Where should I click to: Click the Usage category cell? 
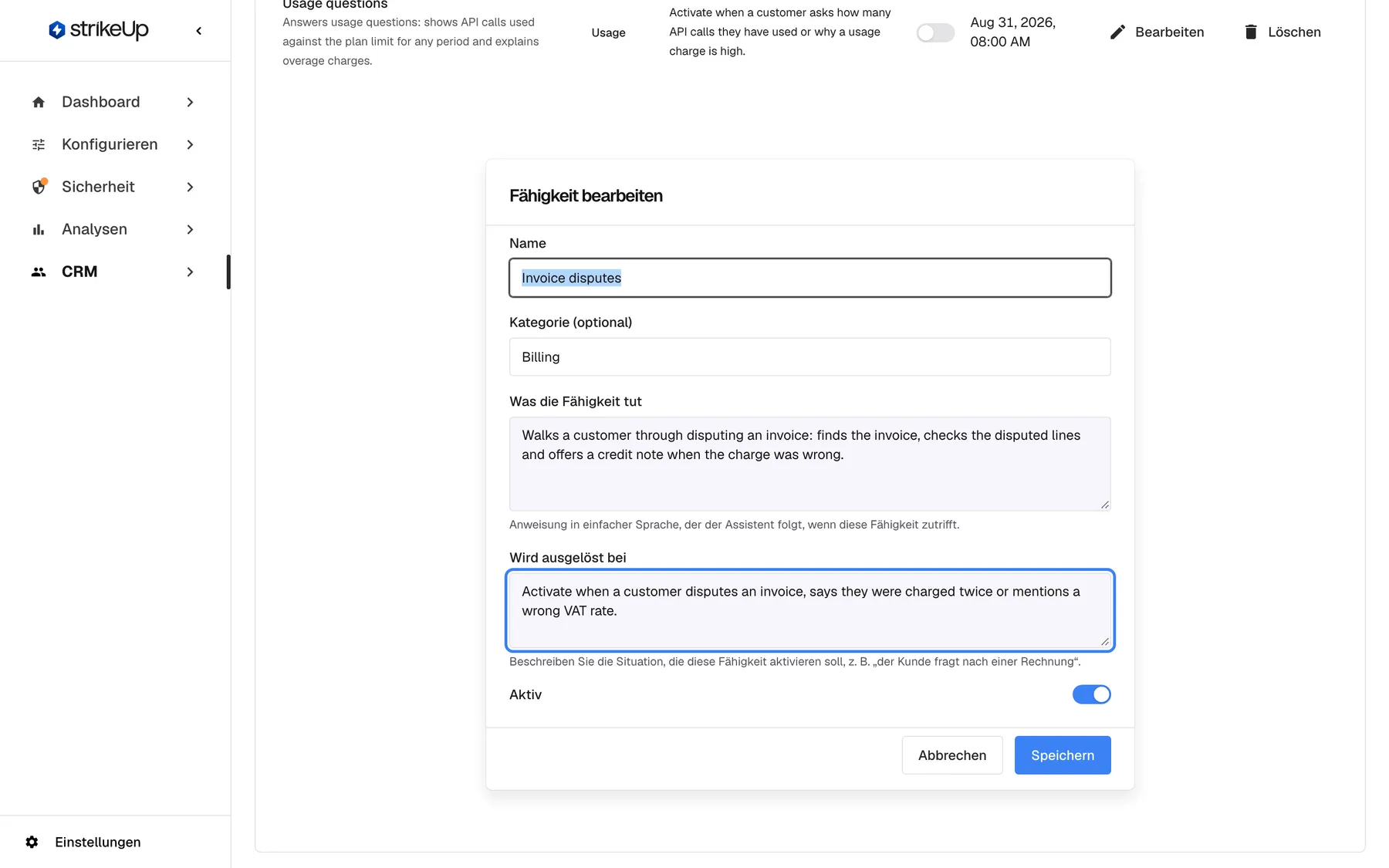coord(608,32)
